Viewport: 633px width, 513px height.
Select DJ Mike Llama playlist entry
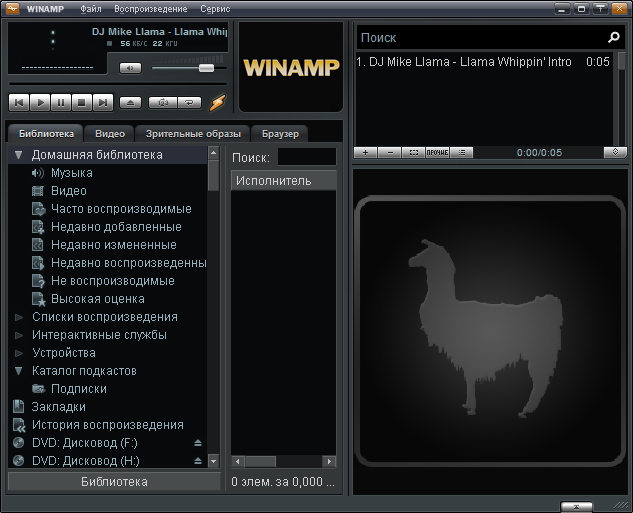click(x=483, y=62)
